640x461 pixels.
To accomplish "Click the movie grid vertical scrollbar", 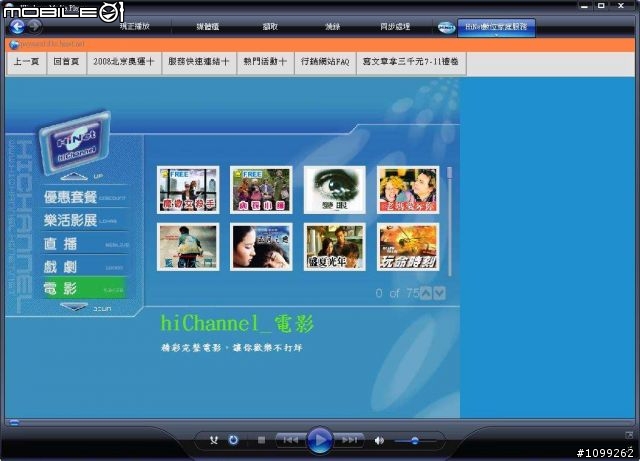I will pos(450,220).
